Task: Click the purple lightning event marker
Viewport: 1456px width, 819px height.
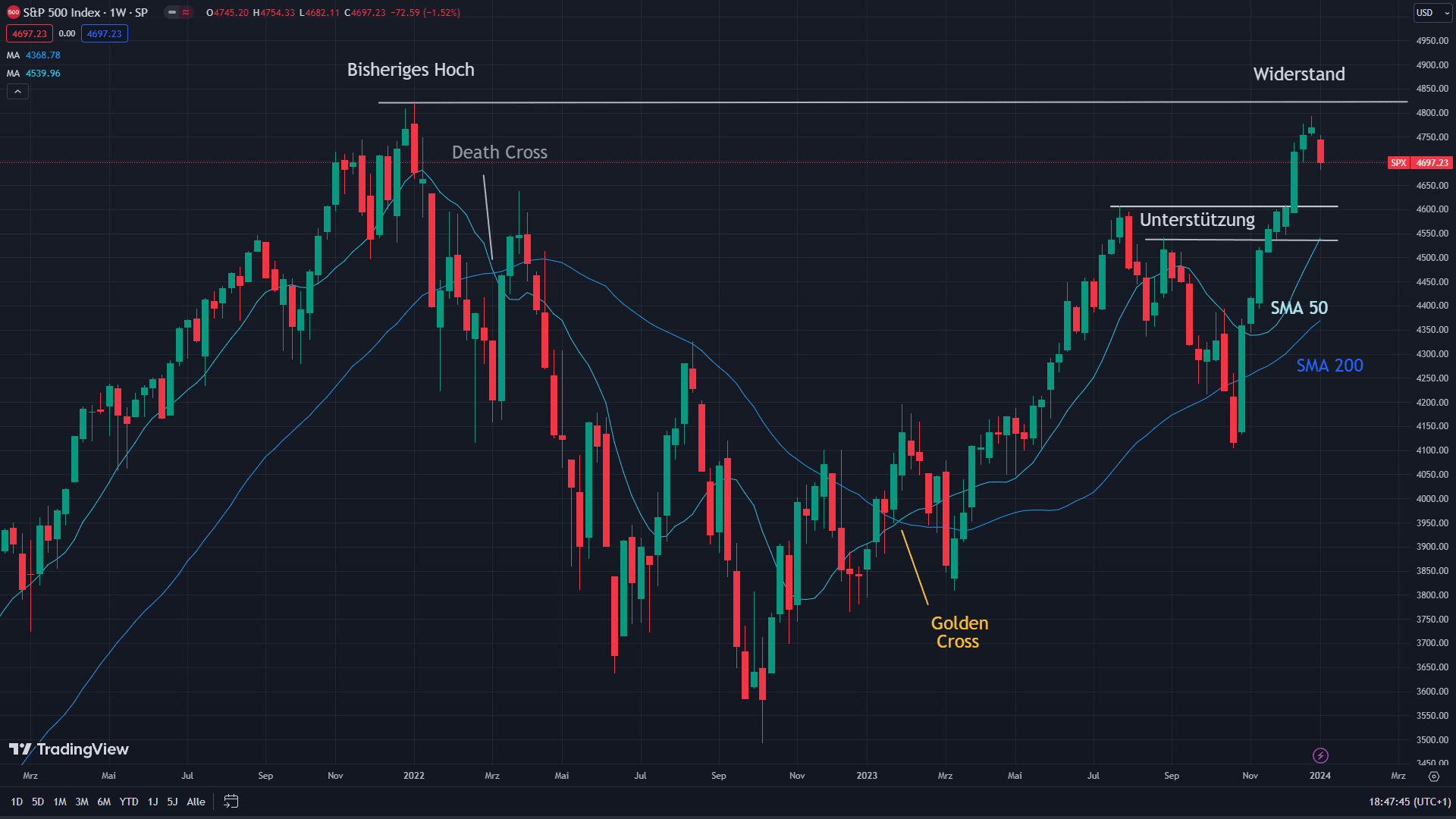Action: (1320, 755)
